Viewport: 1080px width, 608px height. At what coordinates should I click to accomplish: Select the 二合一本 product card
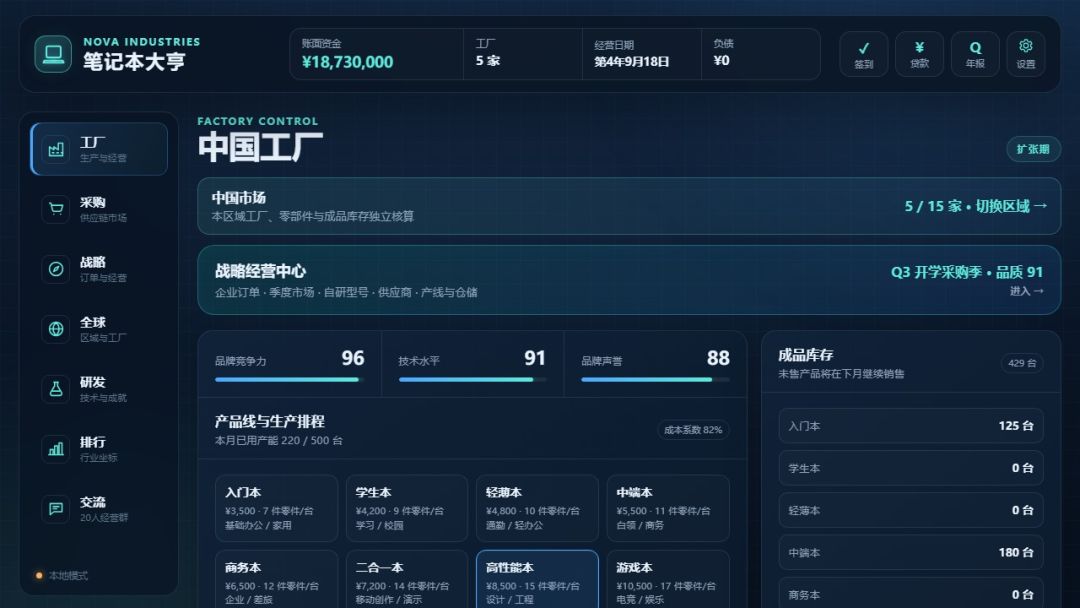coord(406,579)
